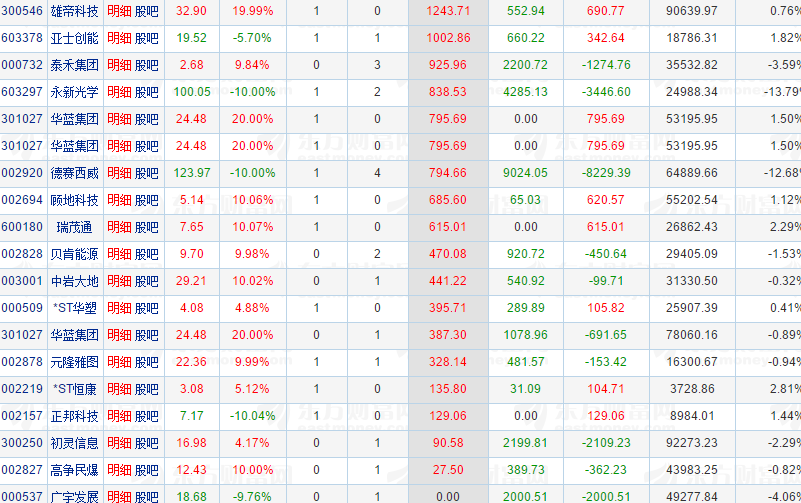
Task: Click stock code 002828
Action: (x=21, y=254)
